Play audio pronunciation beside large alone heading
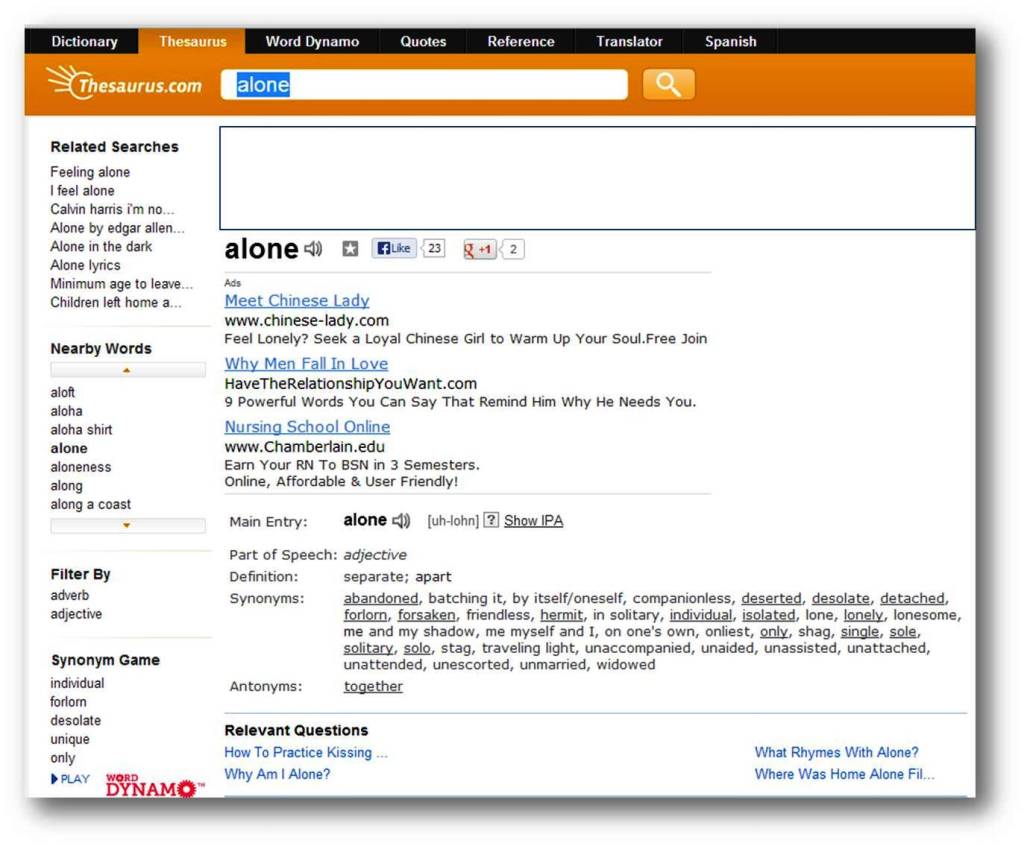Screen dimensions: 1024x846 coord(313,249)
